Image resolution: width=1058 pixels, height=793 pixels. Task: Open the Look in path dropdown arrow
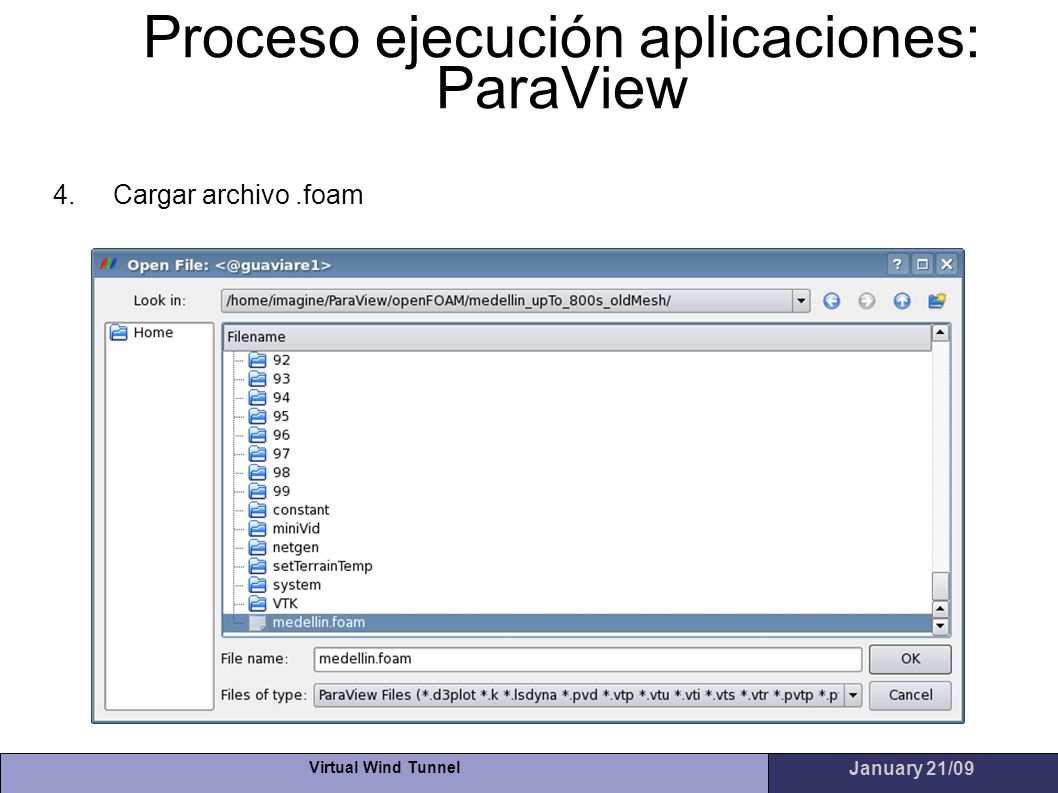click(x=800, y=301)
